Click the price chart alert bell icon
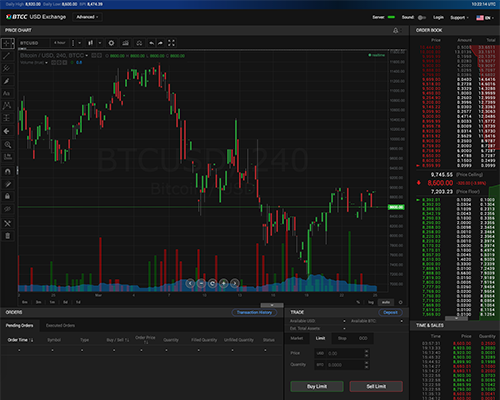 396,31
